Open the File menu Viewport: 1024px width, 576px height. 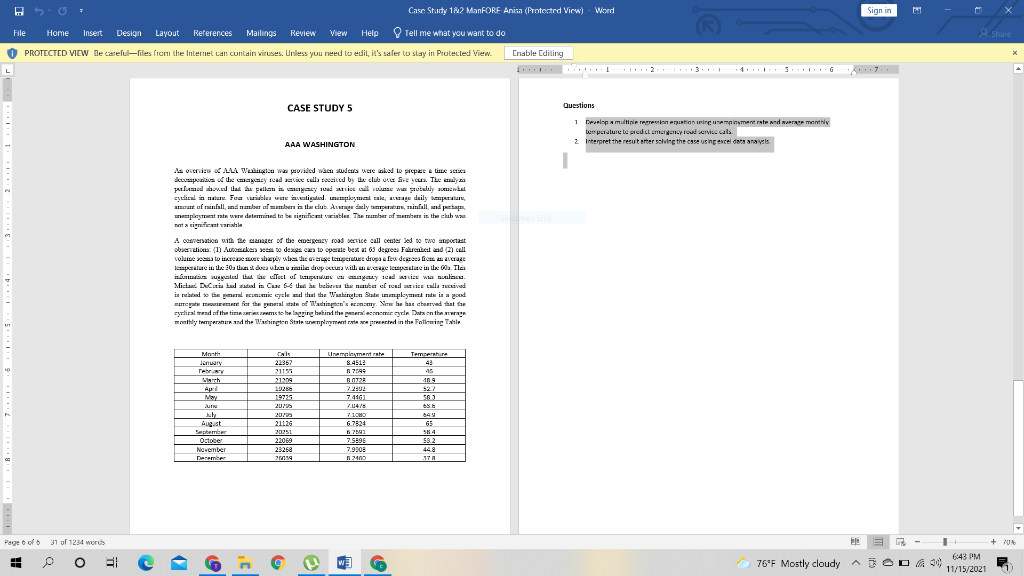pos(17,32)
